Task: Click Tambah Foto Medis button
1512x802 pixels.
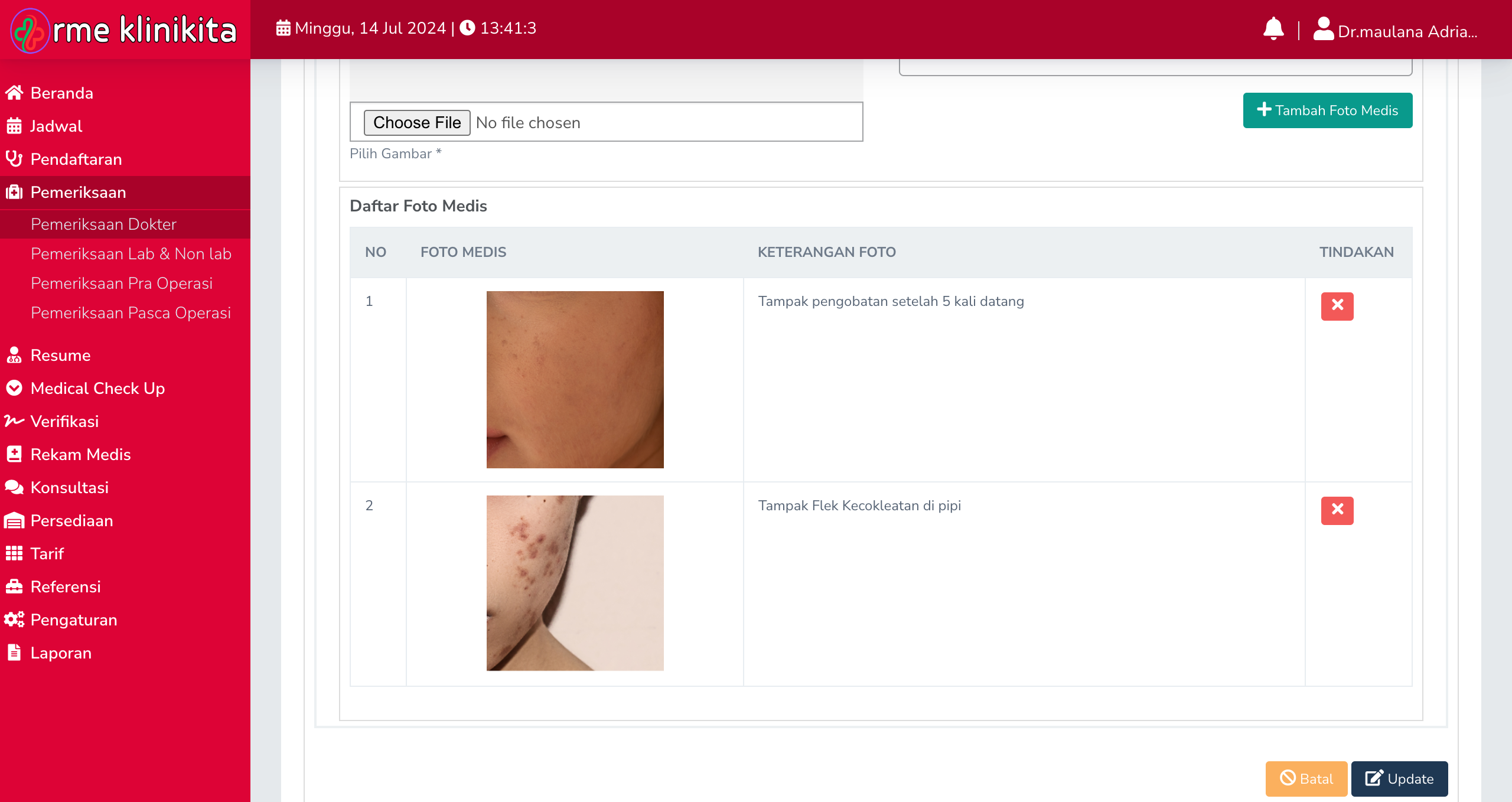Action: tap(1327, 110)
